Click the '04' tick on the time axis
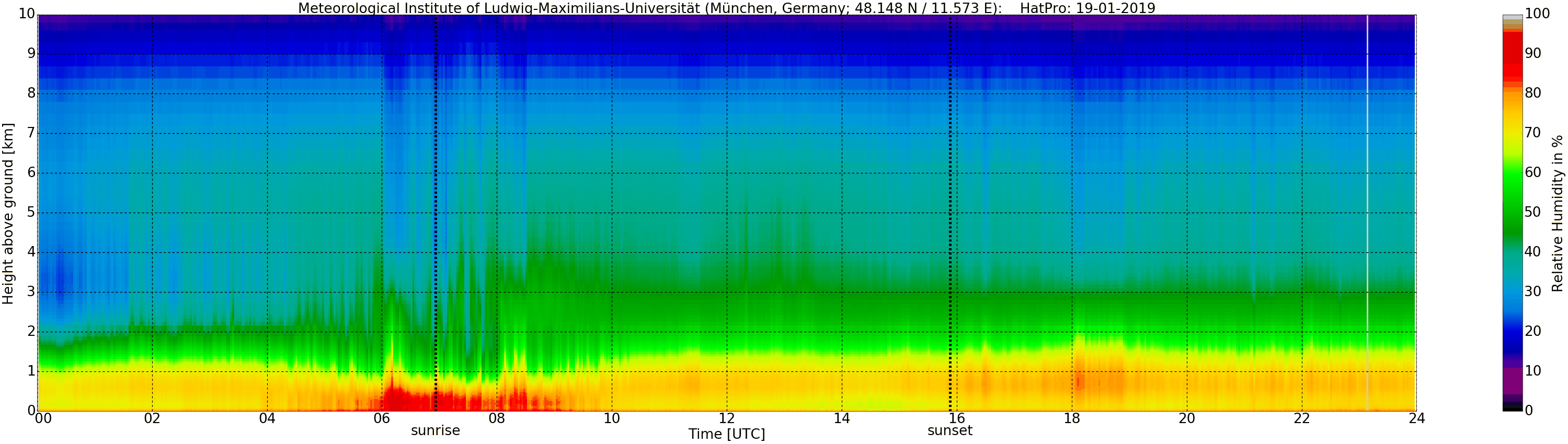The height and width of the screenshot is (444, 1568). (267, 418)
